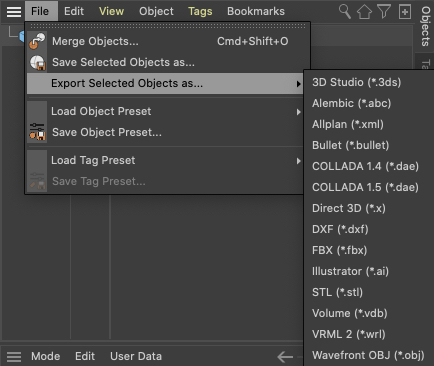
Task: Click the back arrow in Attributes bar
Action: pos(285,357)
